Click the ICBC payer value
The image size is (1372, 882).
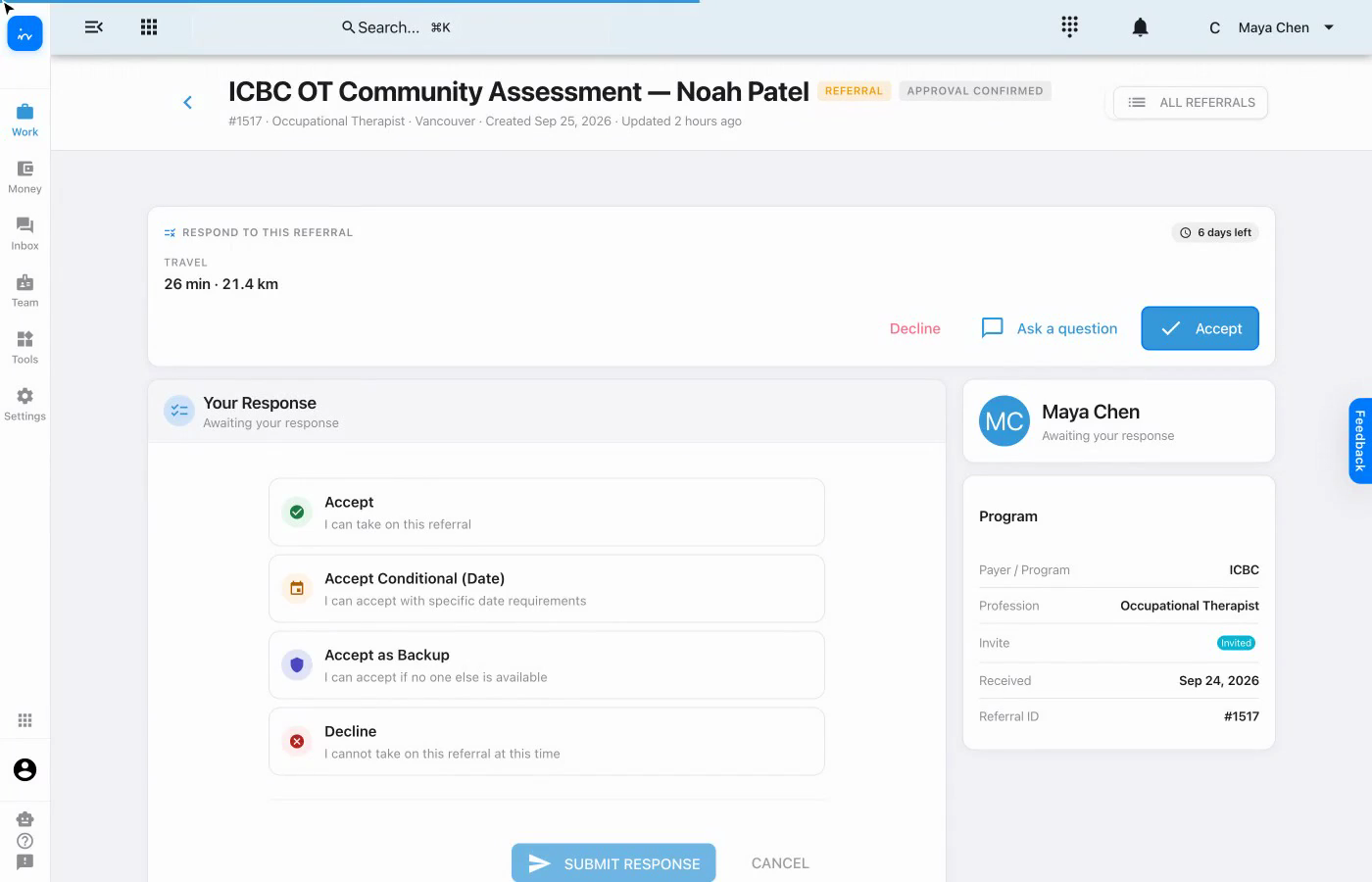point(1245,570)
